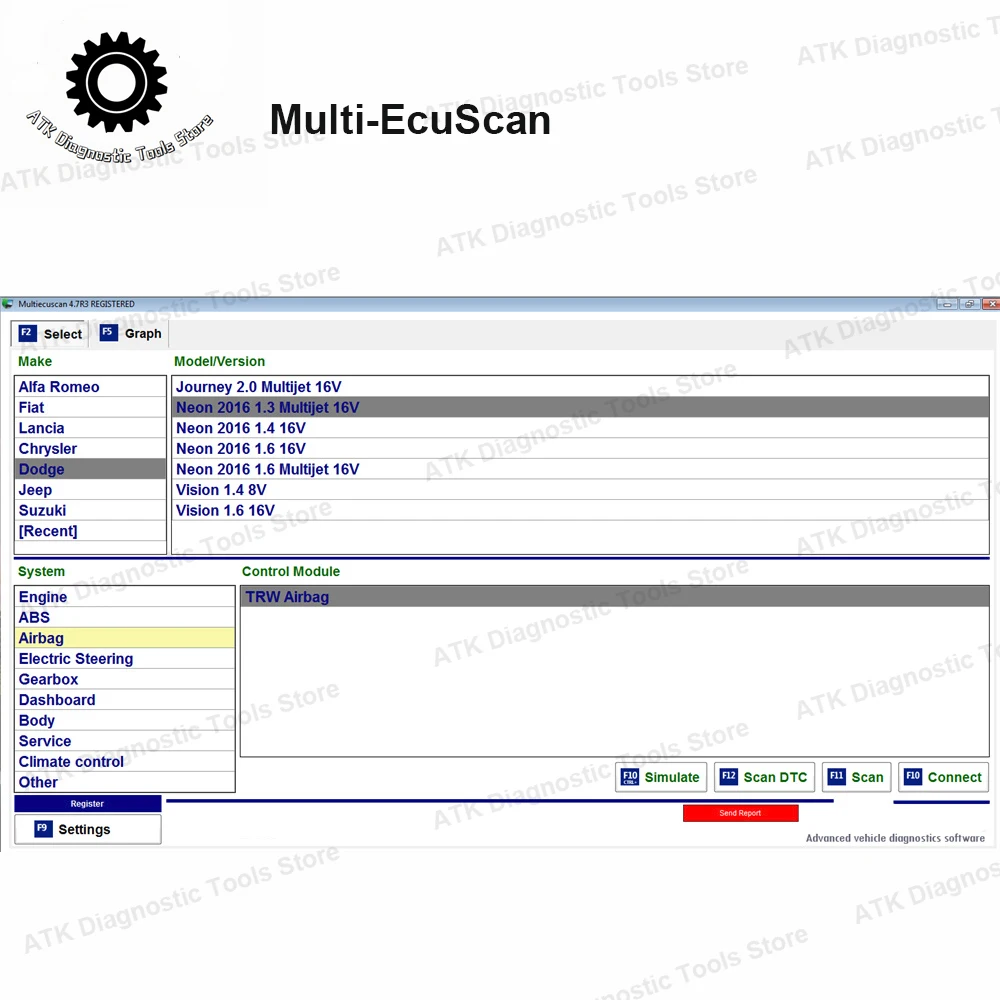
Task: Click the F10 icon beside Connect
Action: [913, 776]
